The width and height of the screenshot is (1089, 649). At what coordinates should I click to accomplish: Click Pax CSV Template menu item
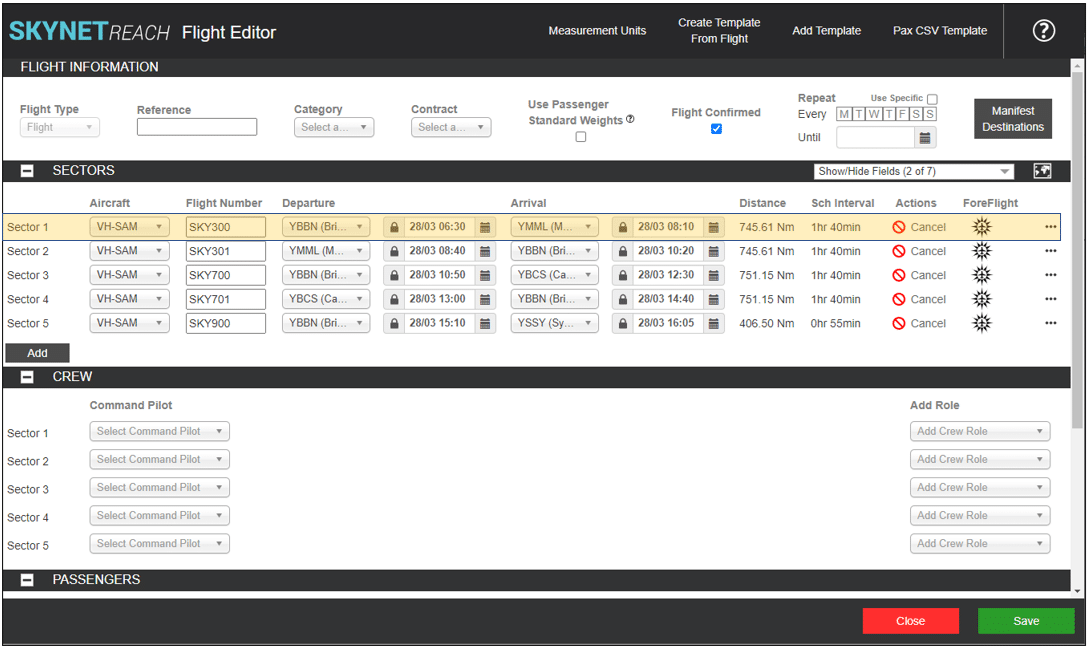(939, 31)
